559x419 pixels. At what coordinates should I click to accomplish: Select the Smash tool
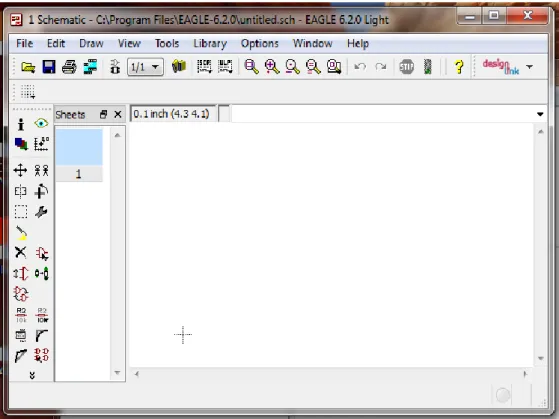click(x=21, y=336)
